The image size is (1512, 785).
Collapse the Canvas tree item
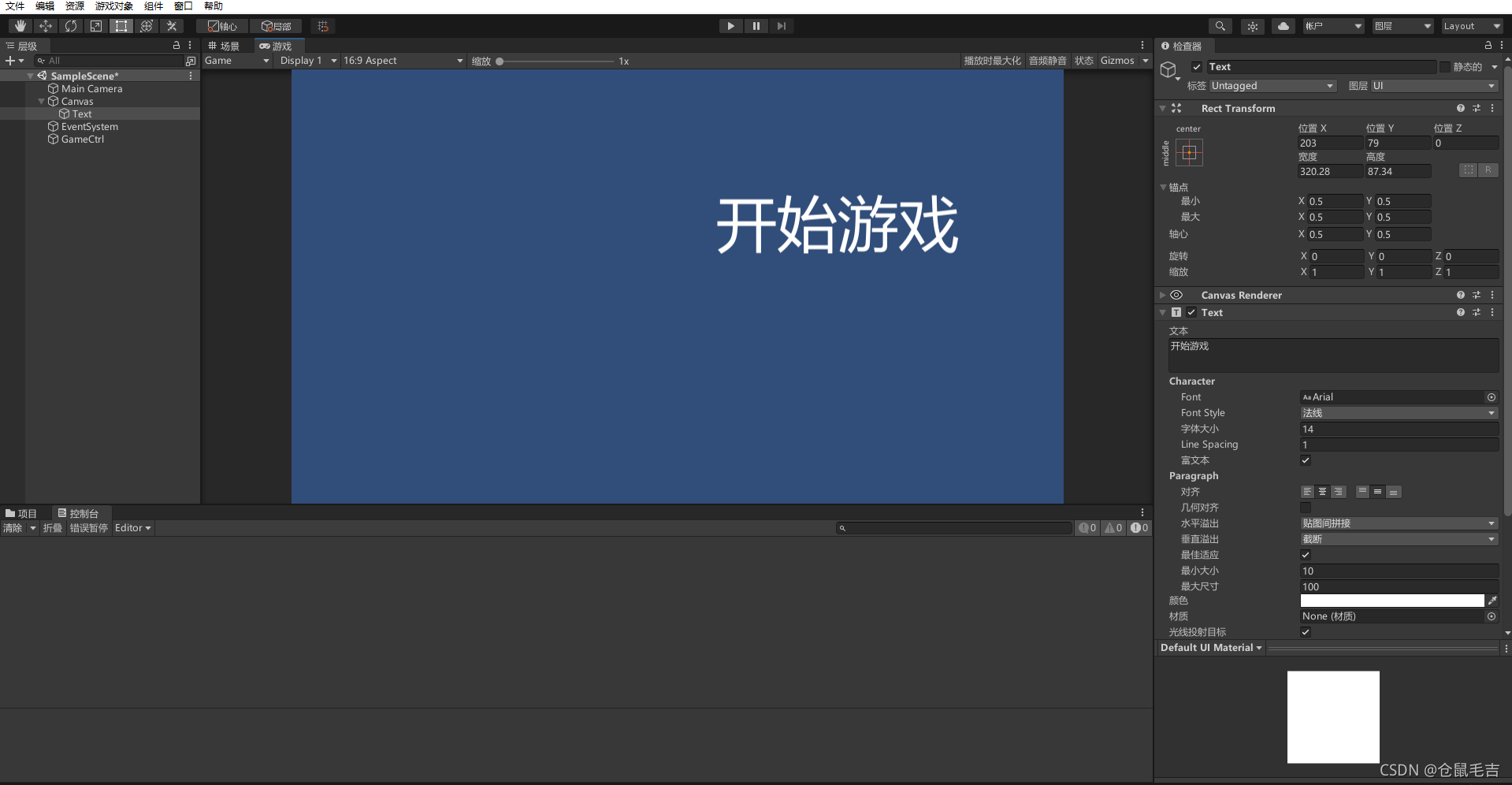tap(42, 102)
